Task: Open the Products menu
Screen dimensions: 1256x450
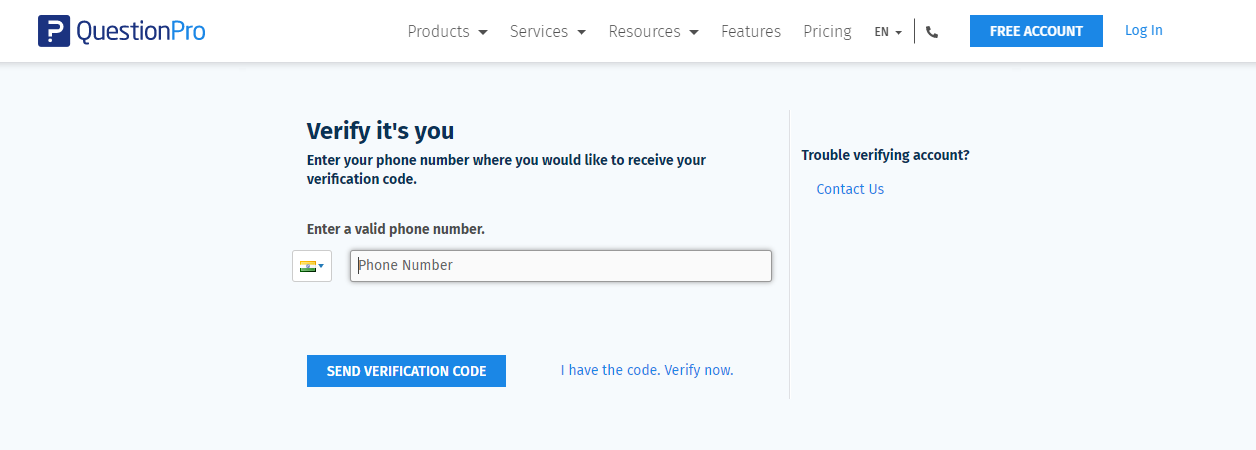Action: point(438,32)
